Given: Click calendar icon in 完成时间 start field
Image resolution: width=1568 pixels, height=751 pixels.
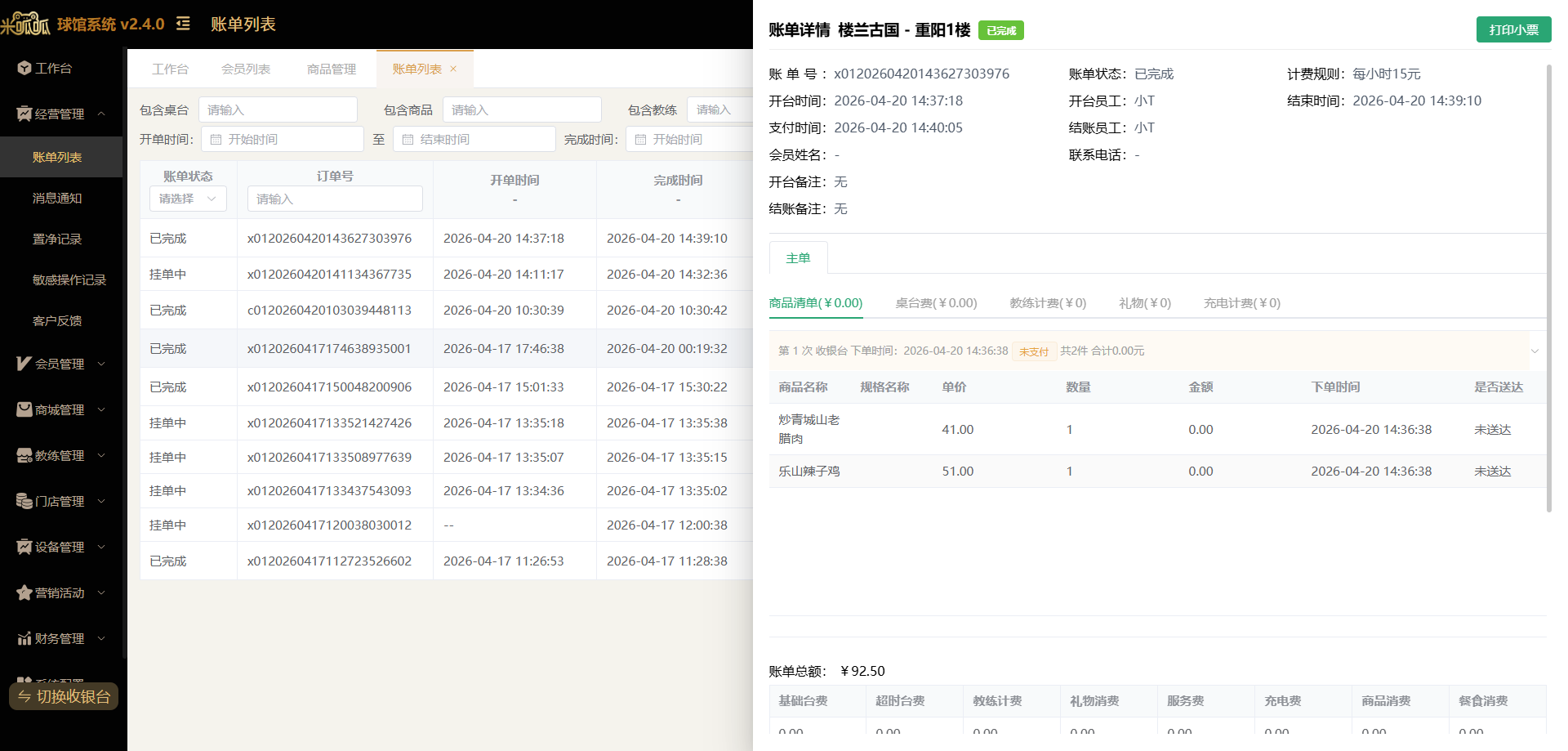Looking at the screenshot, I should tap(640, 140).
